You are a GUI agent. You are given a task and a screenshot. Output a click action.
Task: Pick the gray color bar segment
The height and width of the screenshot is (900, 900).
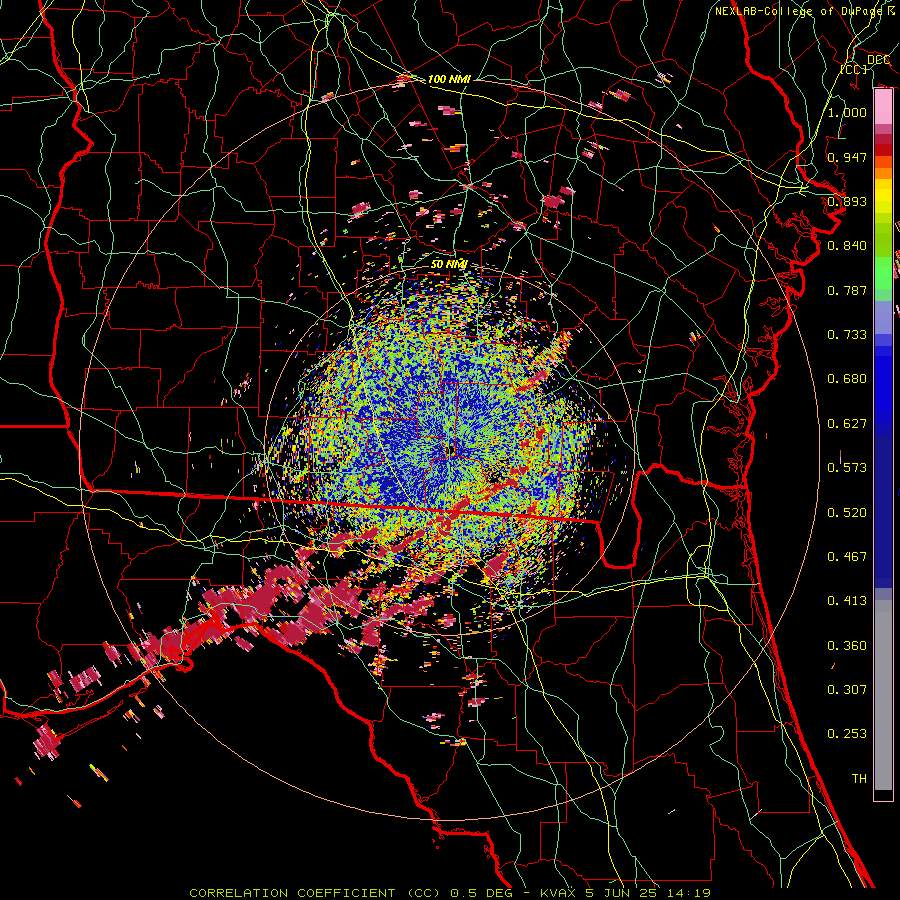point(883,695)
